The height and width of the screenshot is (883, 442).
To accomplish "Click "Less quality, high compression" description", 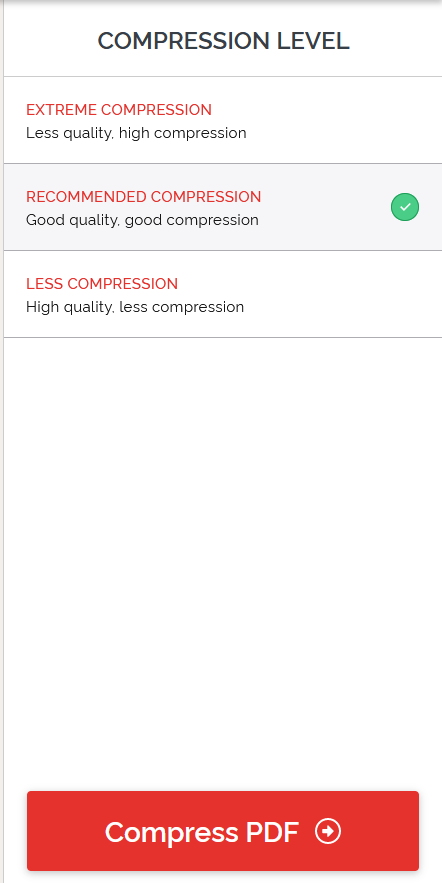I will coord(136,133).
